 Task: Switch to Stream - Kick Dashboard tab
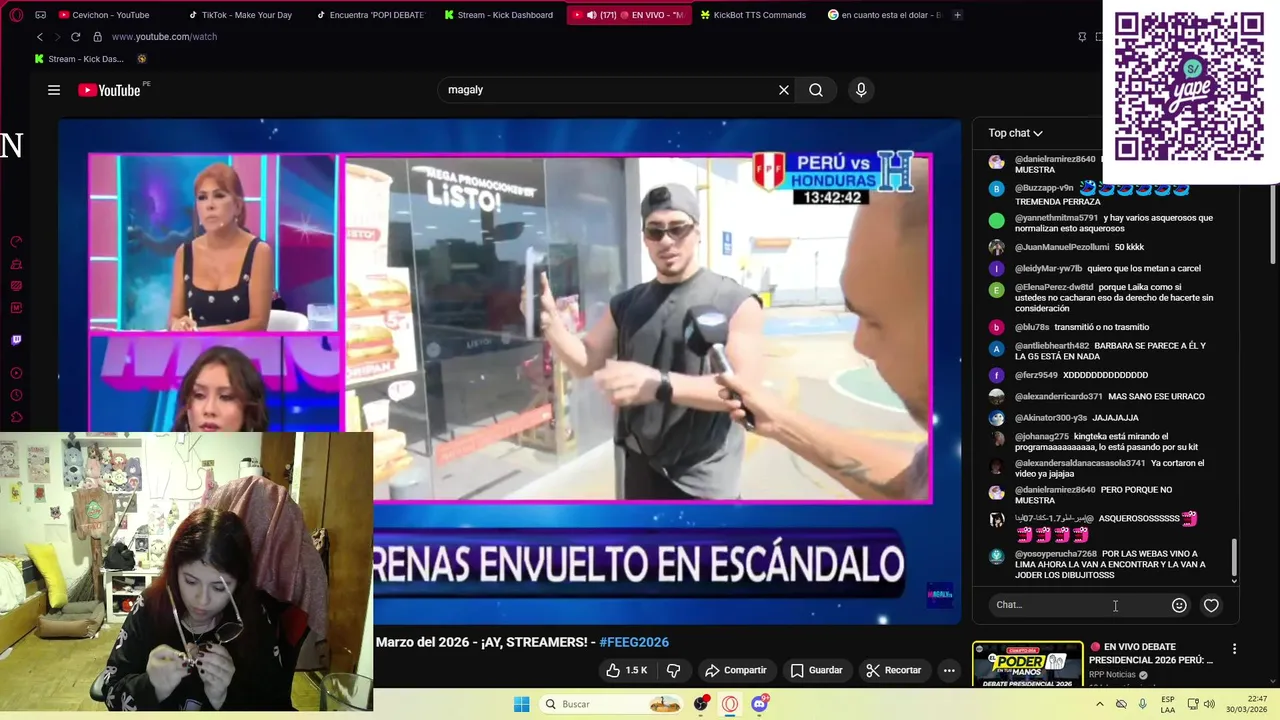503,15
